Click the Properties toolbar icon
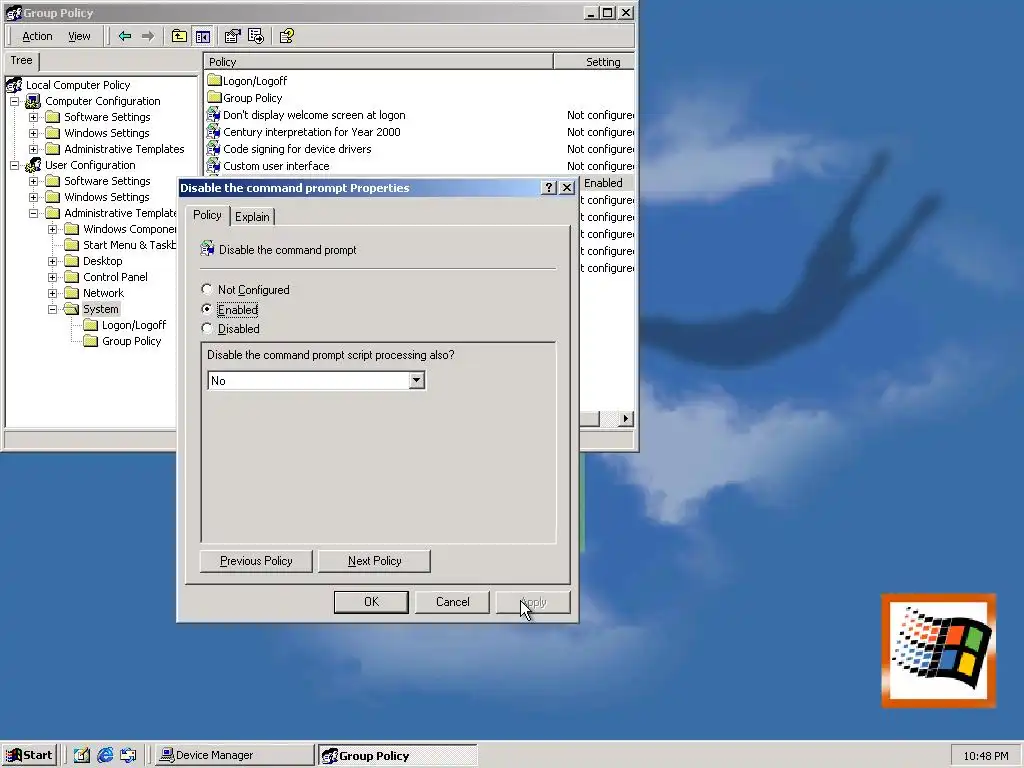This screenshot has height=768, width=1024. coord(232,37)
